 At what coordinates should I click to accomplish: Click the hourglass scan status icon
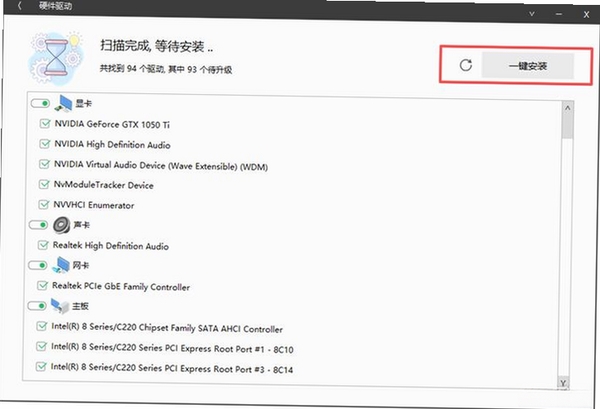[55, 57]
